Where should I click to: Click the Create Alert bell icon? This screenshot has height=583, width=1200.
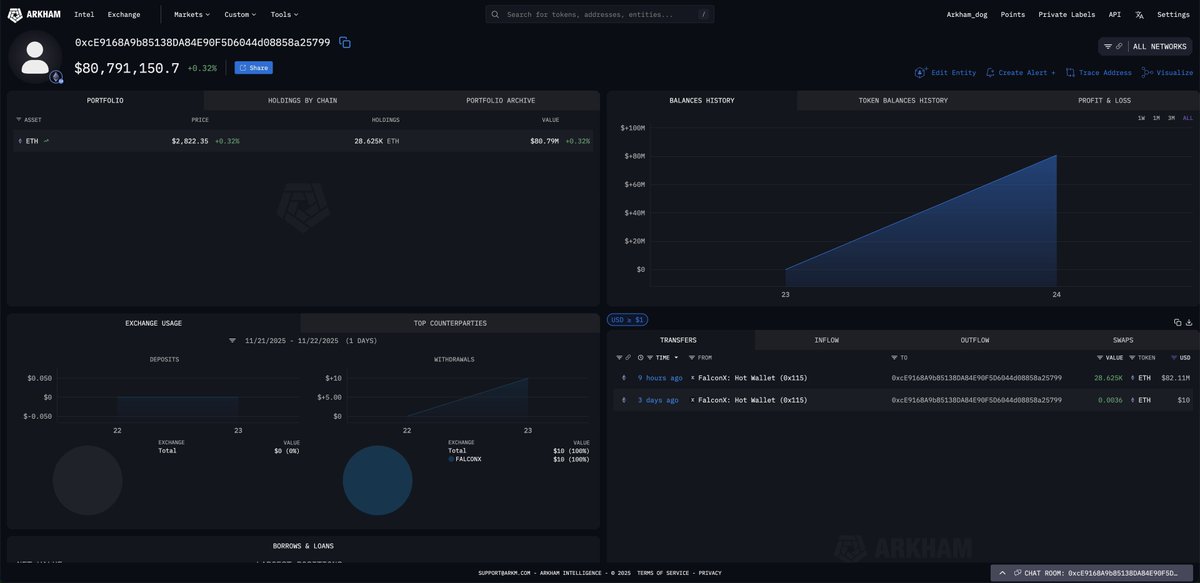pyautogui.click(x=988, y=70)
